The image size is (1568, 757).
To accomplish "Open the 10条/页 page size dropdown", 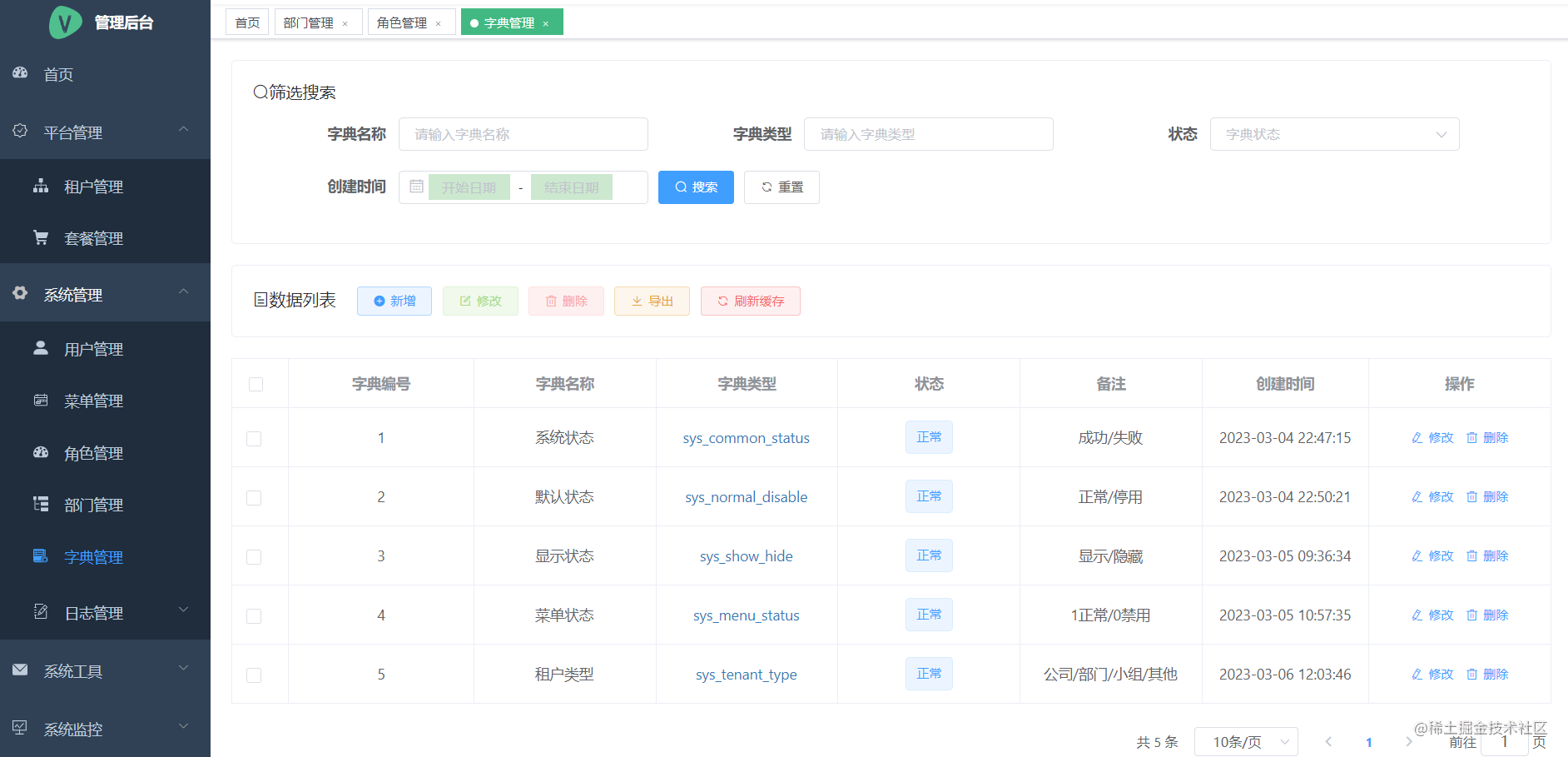I will (x=1246, y=741).
